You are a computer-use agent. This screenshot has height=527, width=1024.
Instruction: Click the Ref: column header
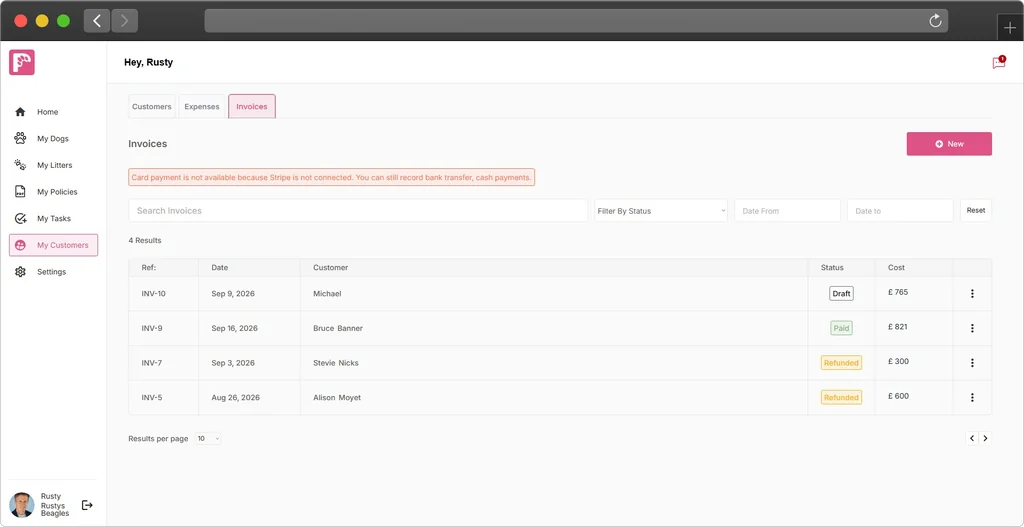[149, 268]
